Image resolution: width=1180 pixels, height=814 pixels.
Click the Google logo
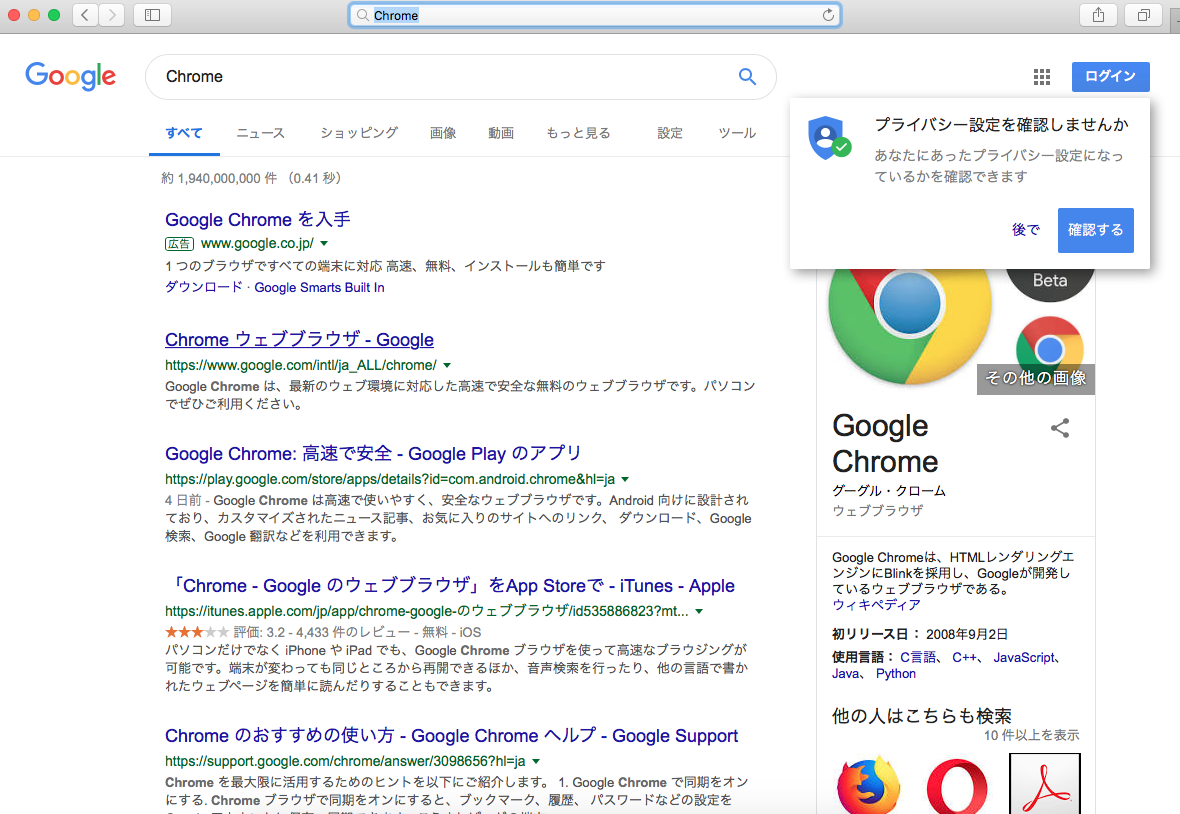tap(71, 77)
